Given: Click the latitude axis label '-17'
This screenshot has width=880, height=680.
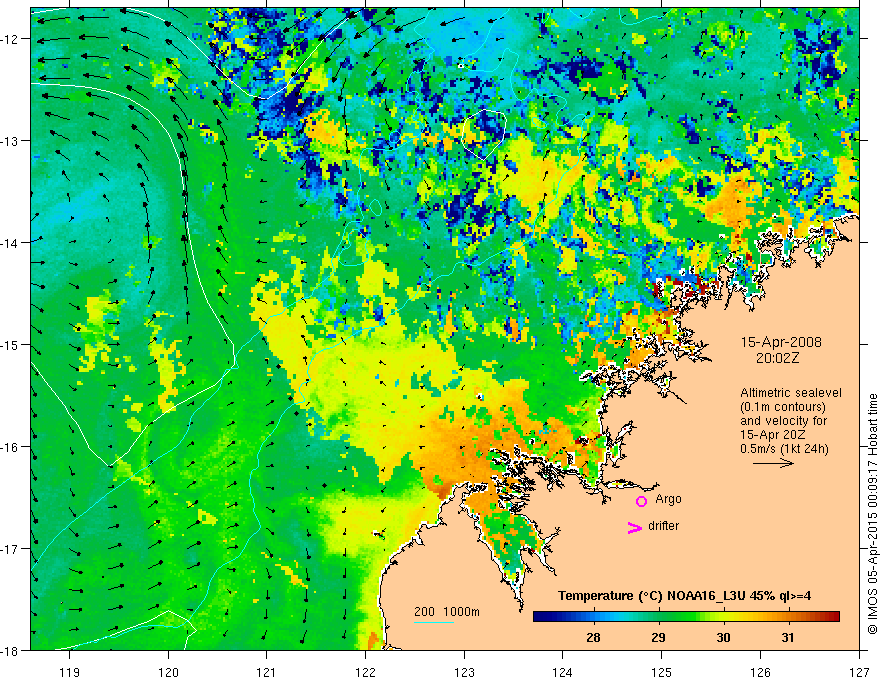Looking at the screenshot, I should (11, 548).
